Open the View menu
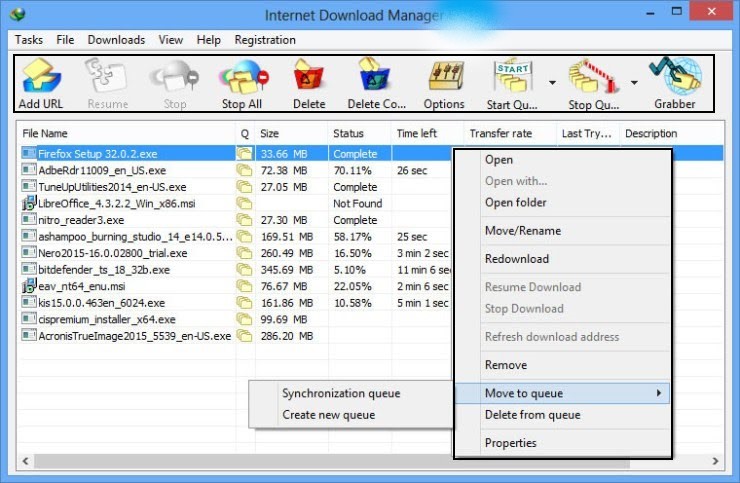 (170, 40)
